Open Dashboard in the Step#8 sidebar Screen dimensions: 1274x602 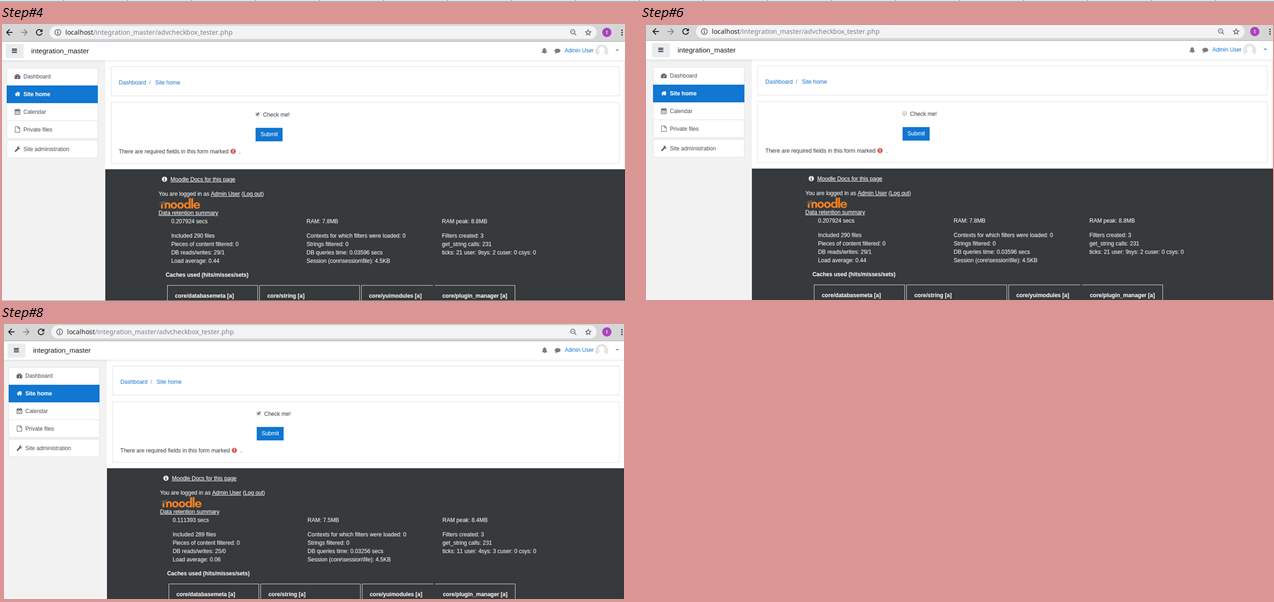coord(54,376)
